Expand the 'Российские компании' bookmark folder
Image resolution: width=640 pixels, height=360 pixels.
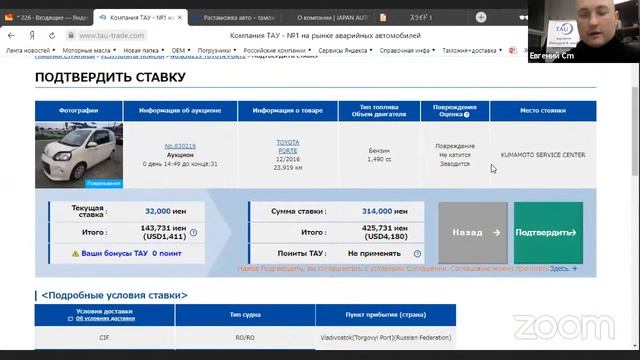pos(277,50)
